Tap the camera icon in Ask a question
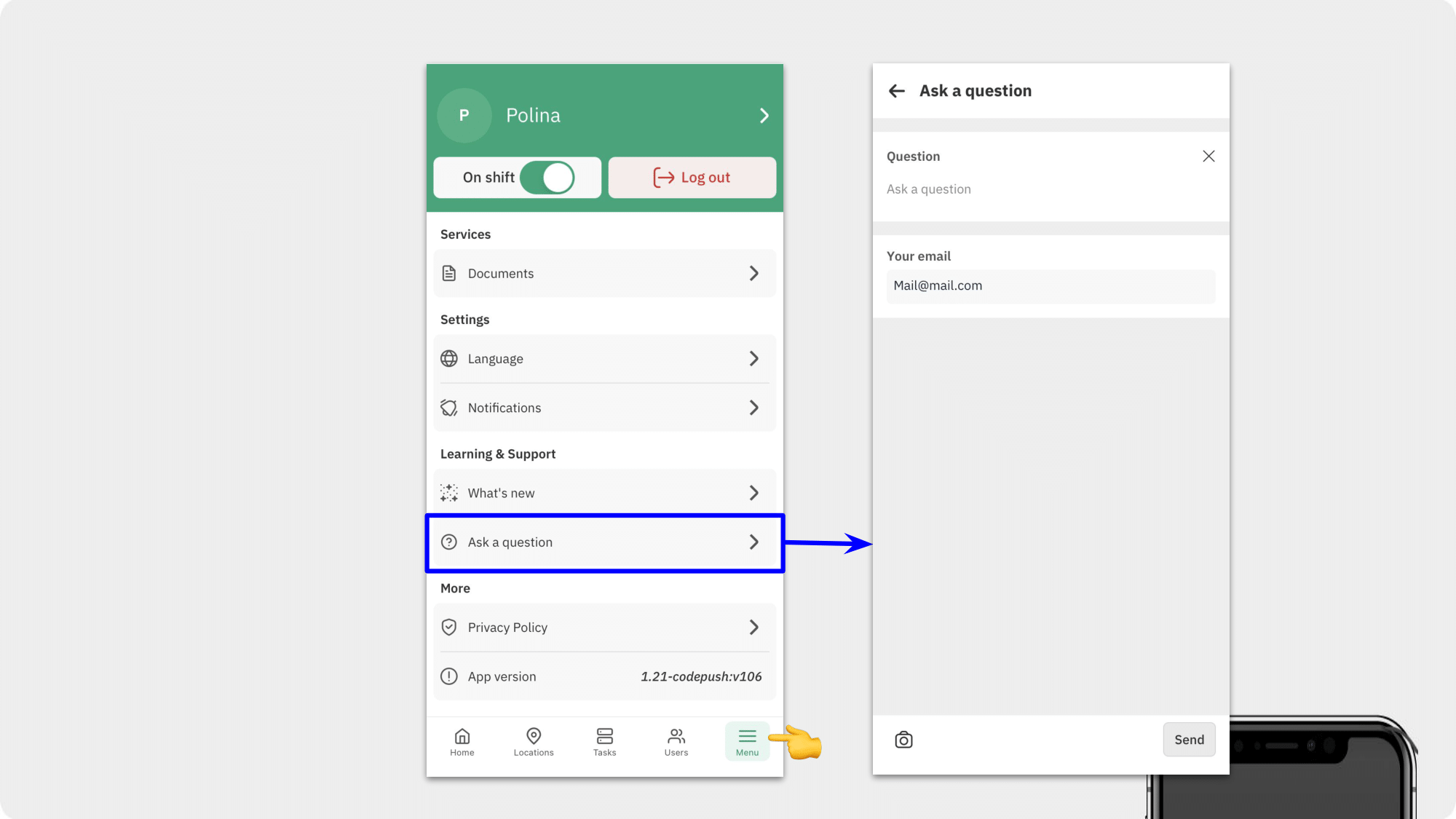This screenshot has height=819, width=1456. pyautogui.click(x=904, y=740)
